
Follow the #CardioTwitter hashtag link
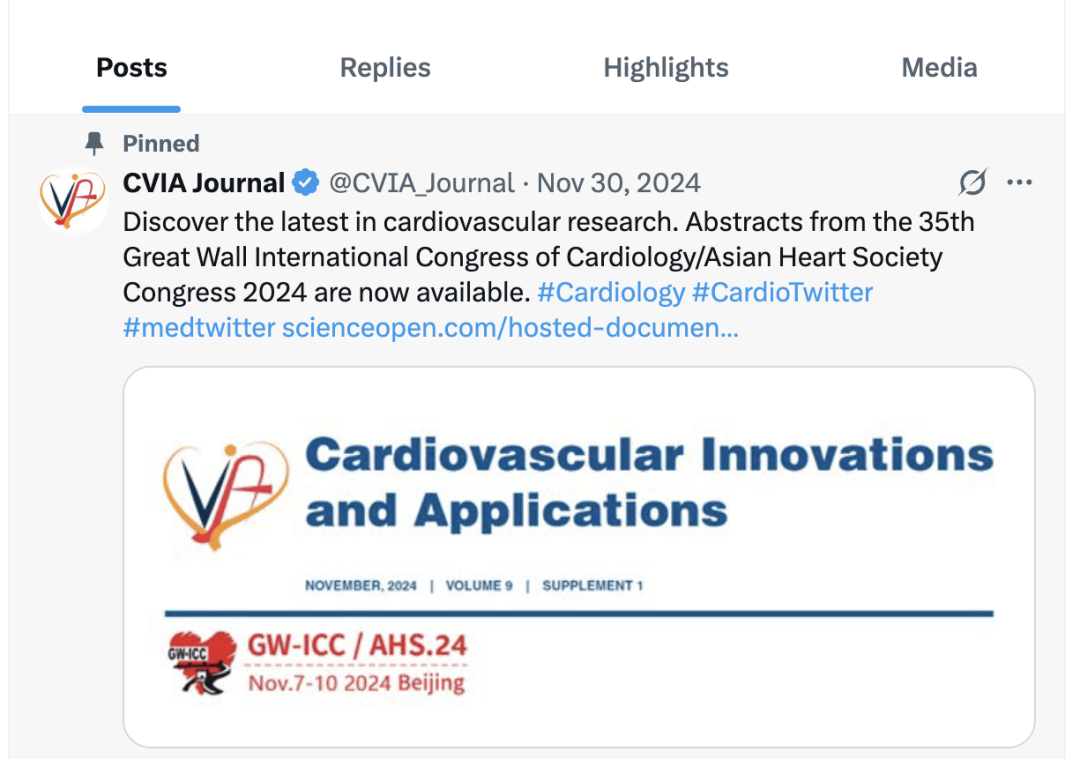[x=783, y=292]
